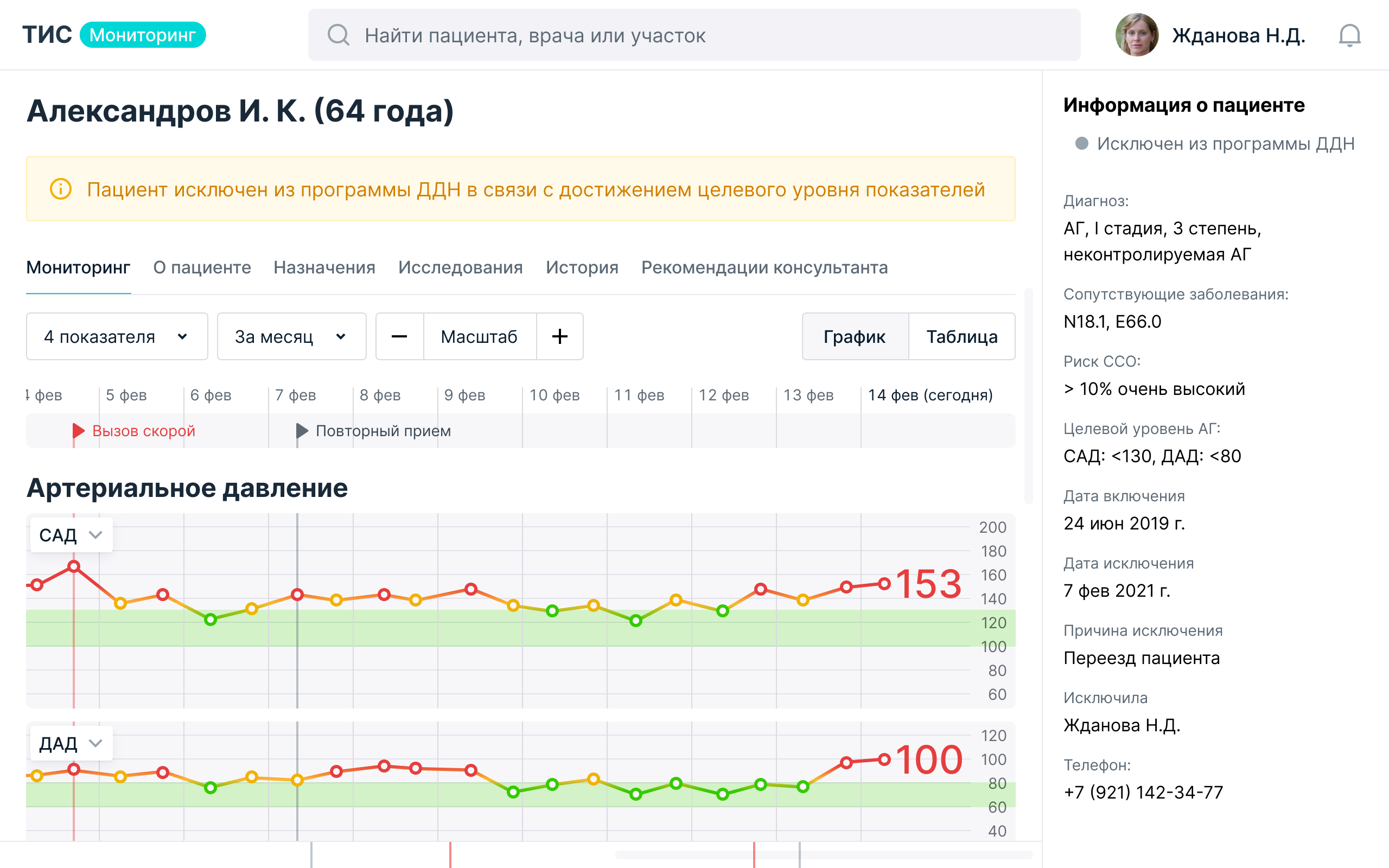The height and width of the screenshot is (868, 1389).
Task: Click the ТИС Мониторинг logo
Action: [113, 35]
